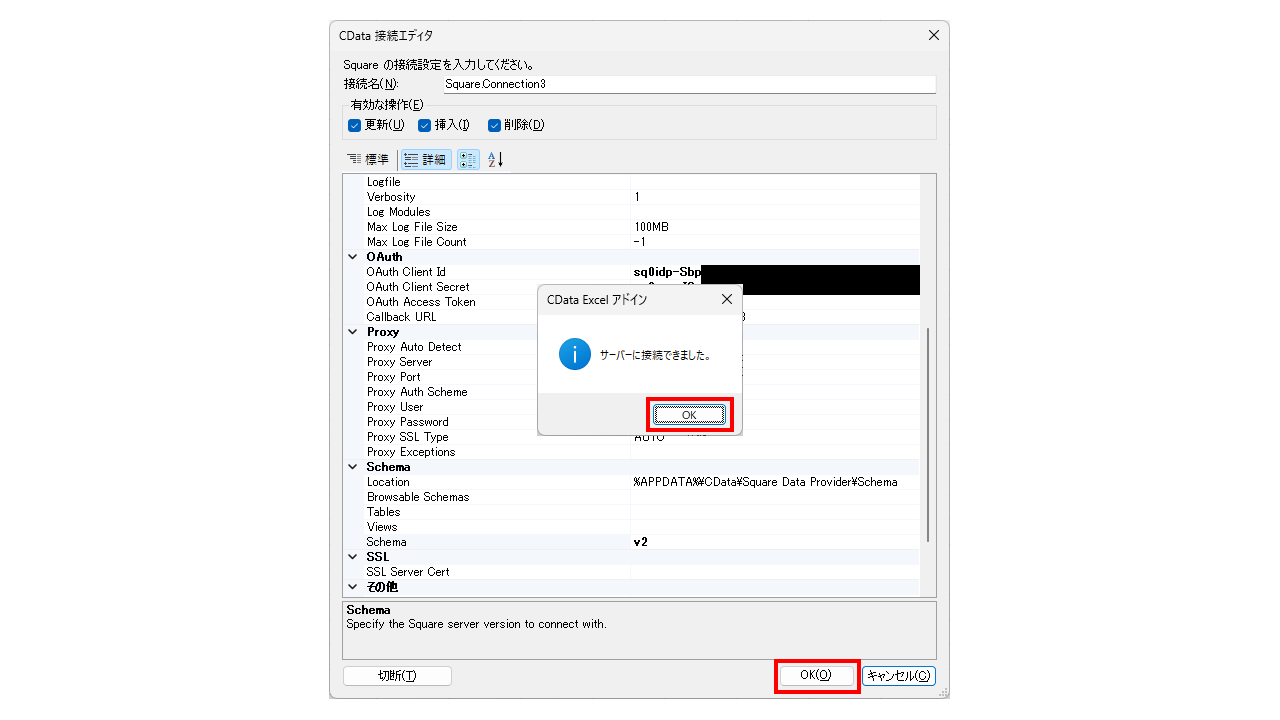Select the Browsable Schemas property
The image size is (1280, 720).
(x=417, y=497)
